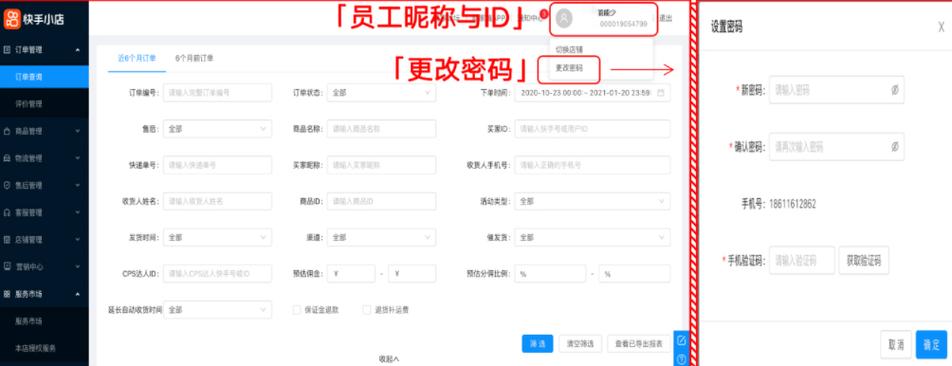Viewport: 952px width, 366px height.
Task: Choose 更改密码 from user menu
Action: [569, 68]
